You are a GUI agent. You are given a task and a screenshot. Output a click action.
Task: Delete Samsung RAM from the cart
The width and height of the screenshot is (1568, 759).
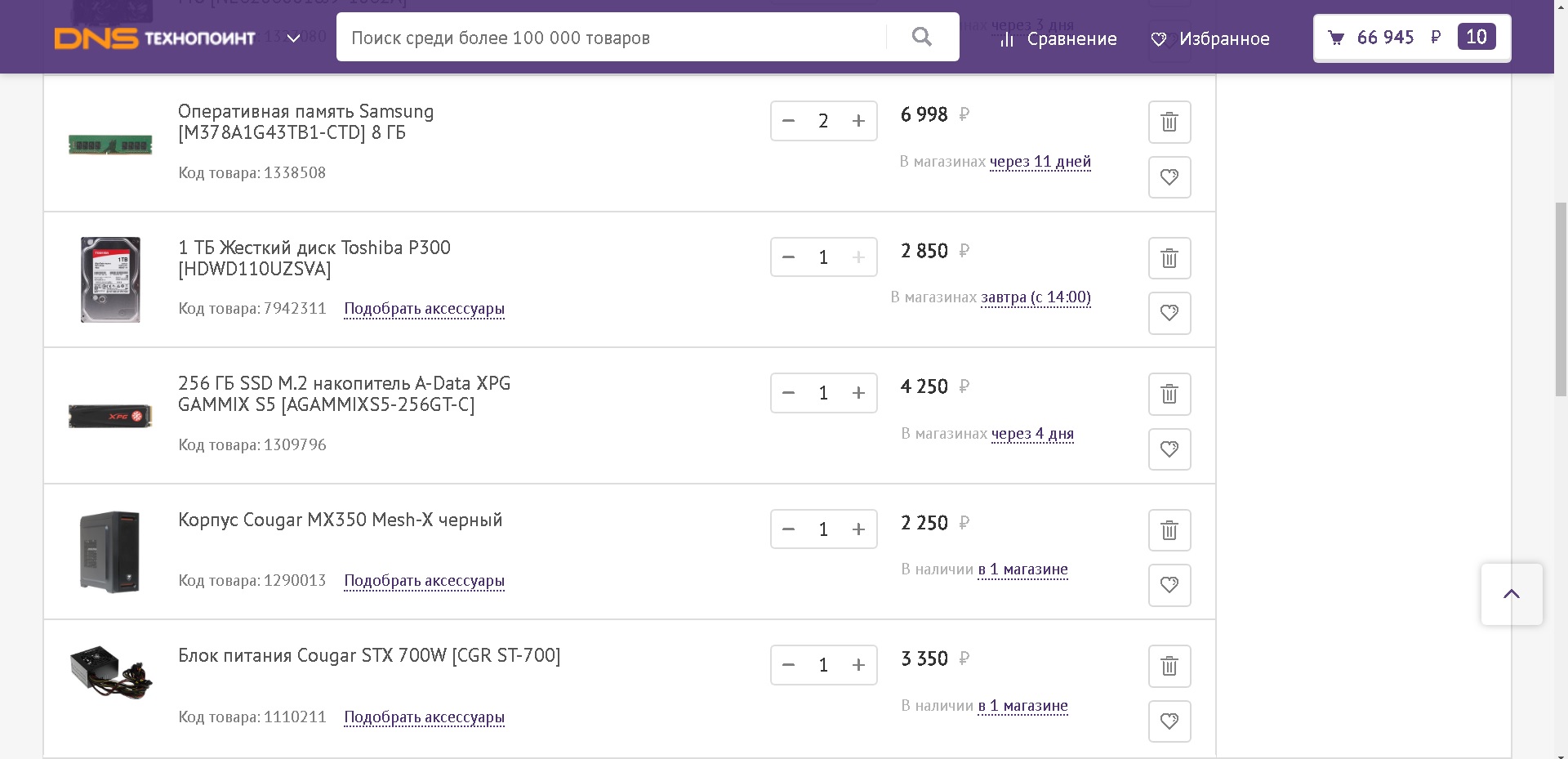(x=1169, y=122)
